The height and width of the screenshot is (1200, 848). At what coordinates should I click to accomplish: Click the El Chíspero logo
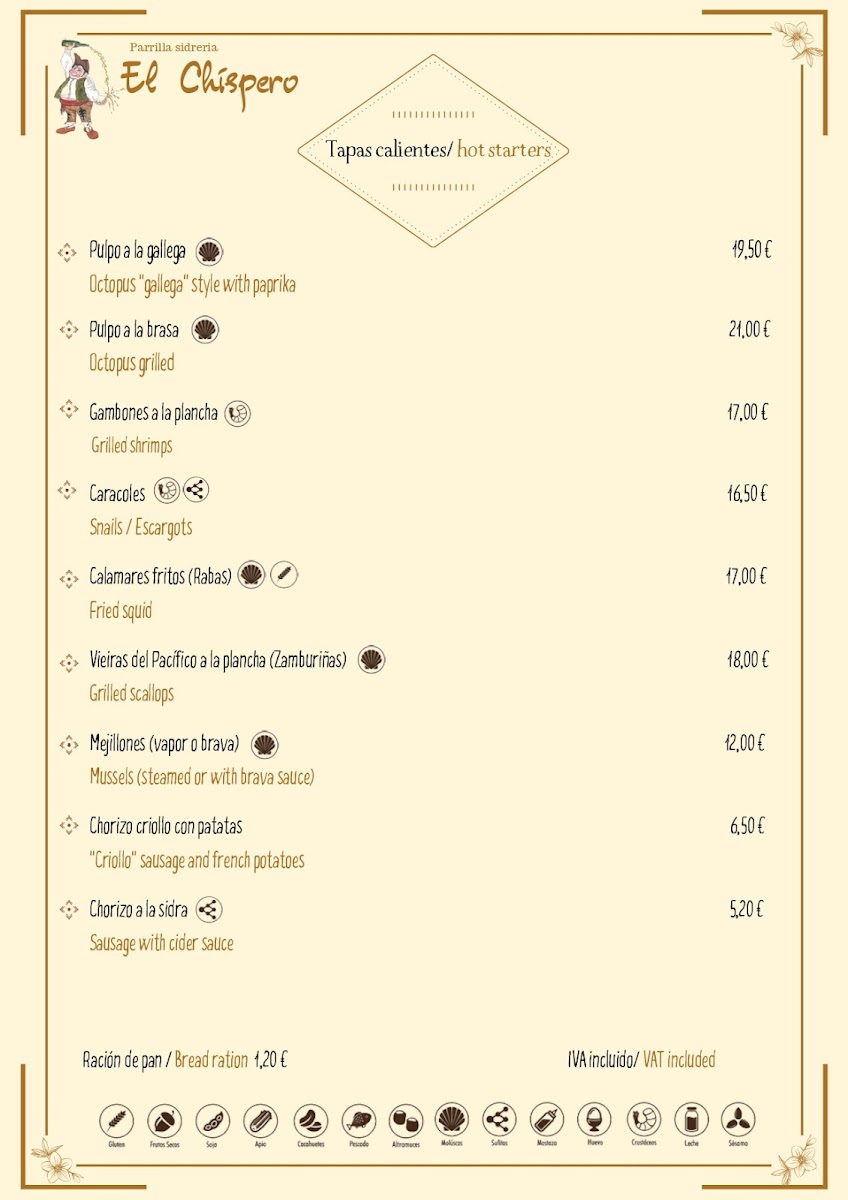180,84
